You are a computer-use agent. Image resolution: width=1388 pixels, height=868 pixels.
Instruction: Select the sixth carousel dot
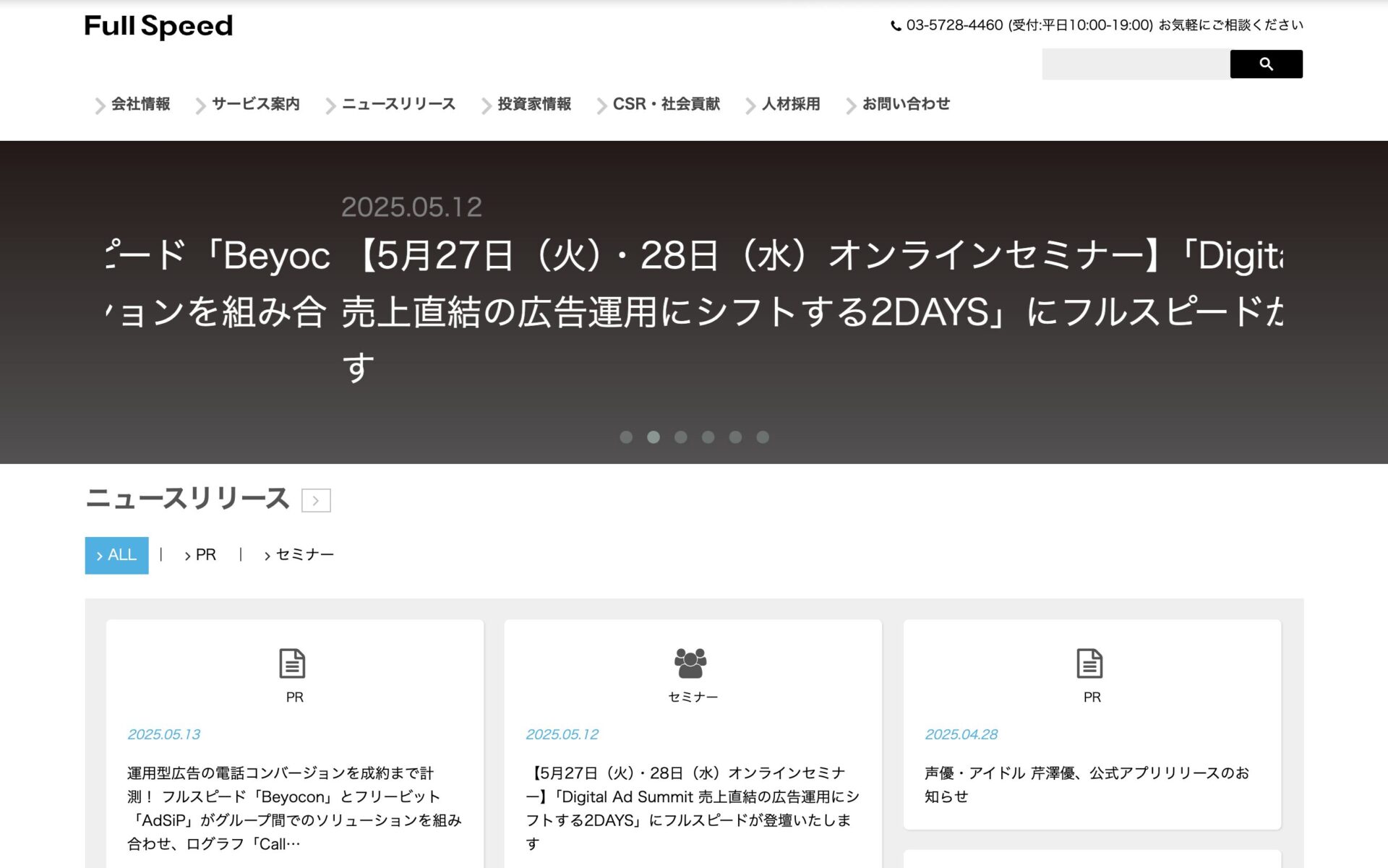click(x=763, y=437)
